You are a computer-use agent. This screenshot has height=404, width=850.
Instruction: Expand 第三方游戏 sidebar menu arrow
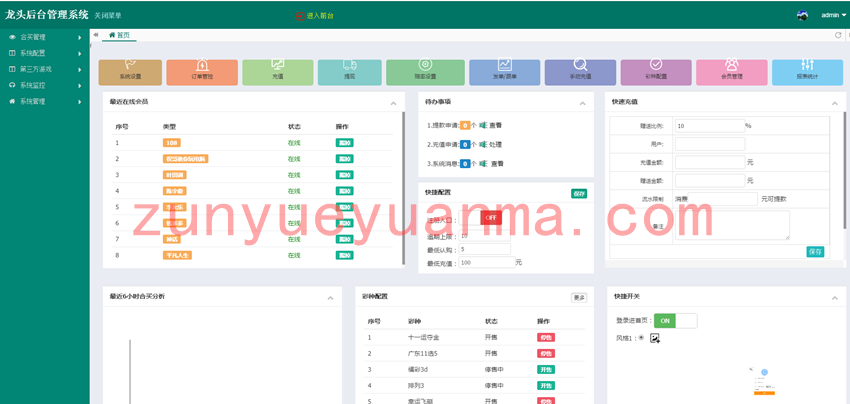point(80,69)
